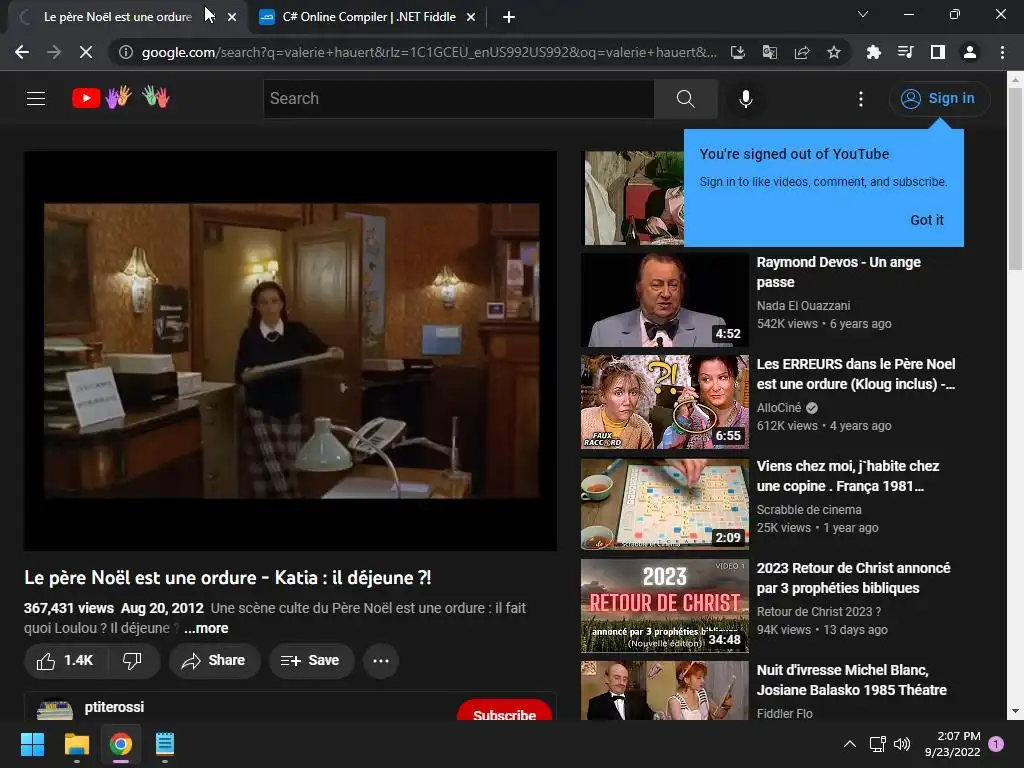Open Raymond Devos - Un ange passe thumbnail
Viewport: 1024px width, 768px height.
pos(664,300)
